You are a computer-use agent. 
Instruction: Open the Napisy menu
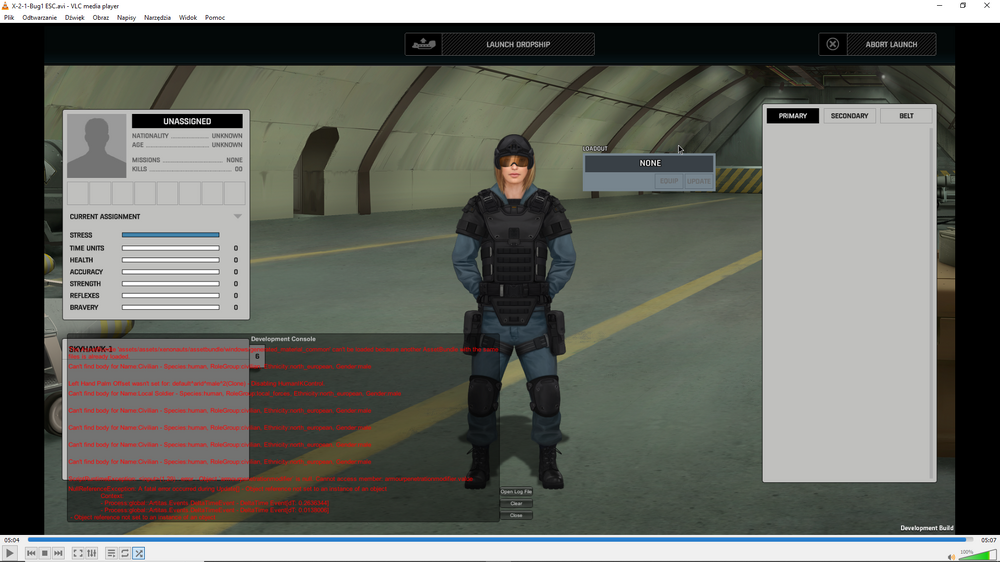pos(126,18)
